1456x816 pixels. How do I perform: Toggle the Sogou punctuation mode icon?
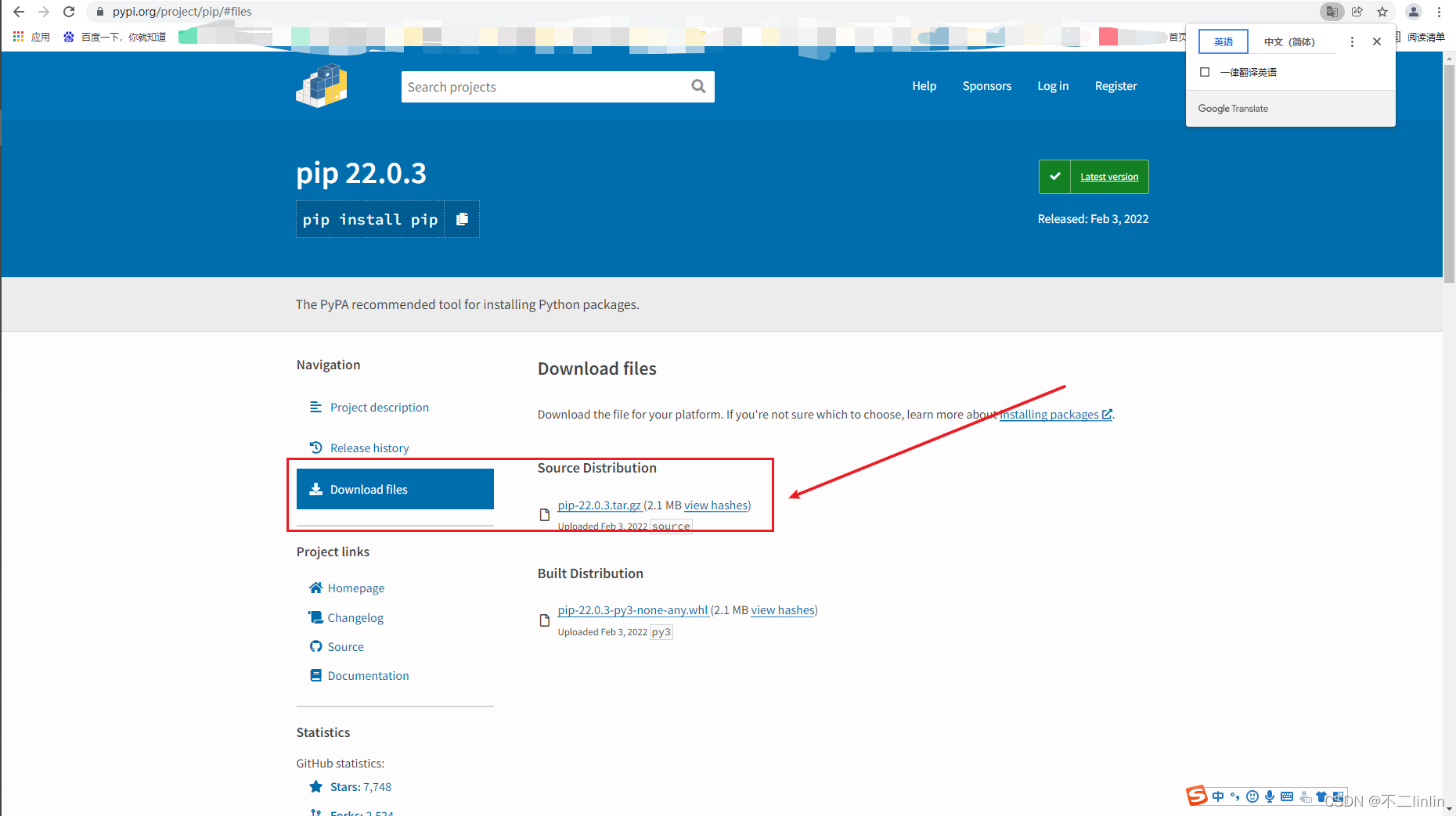pos(1235,796)
